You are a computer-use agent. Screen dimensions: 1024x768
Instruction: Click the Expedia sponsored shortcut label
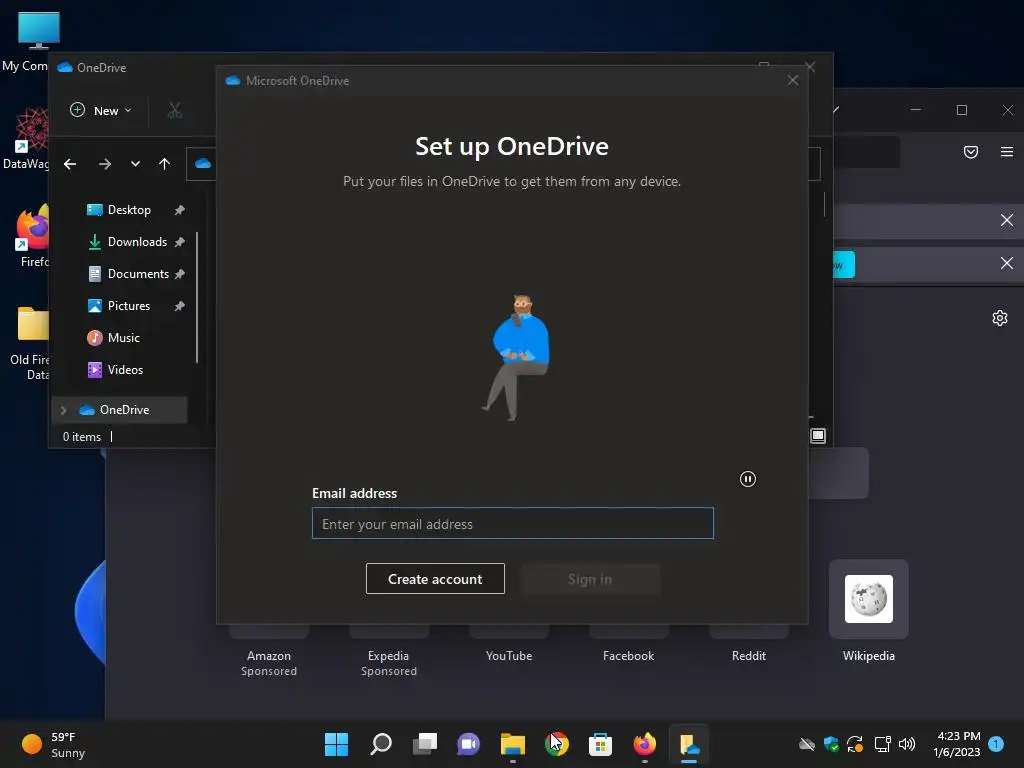point(389,663)
